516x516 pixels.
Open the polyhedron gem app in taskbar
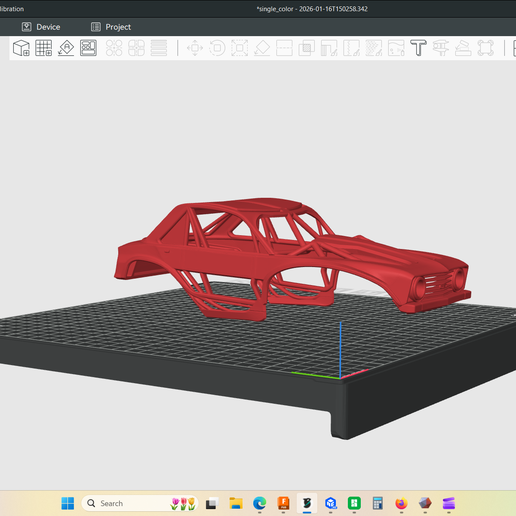click(x=425, y=503)
